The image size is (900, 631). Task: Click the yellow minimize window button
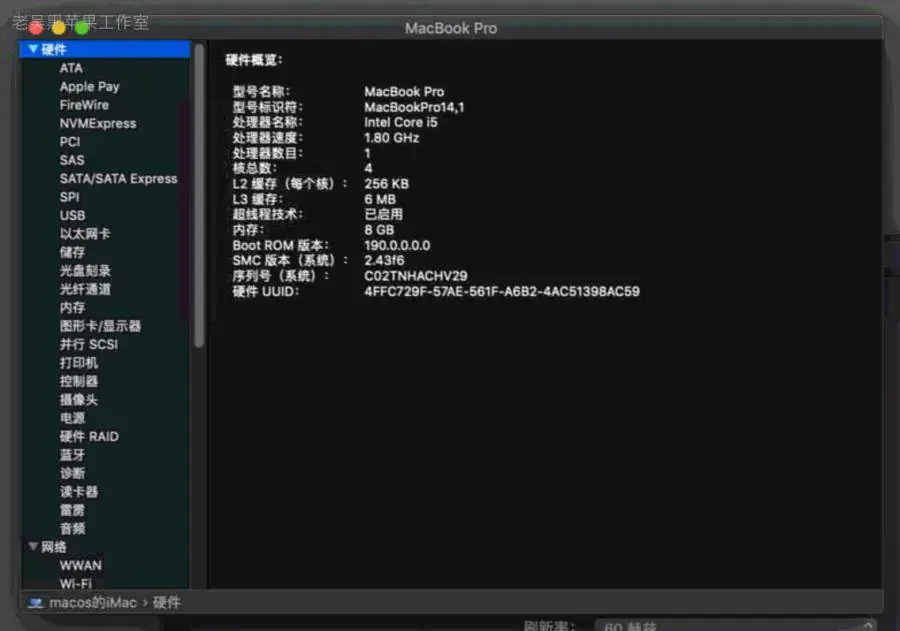(x=59, y=27)
